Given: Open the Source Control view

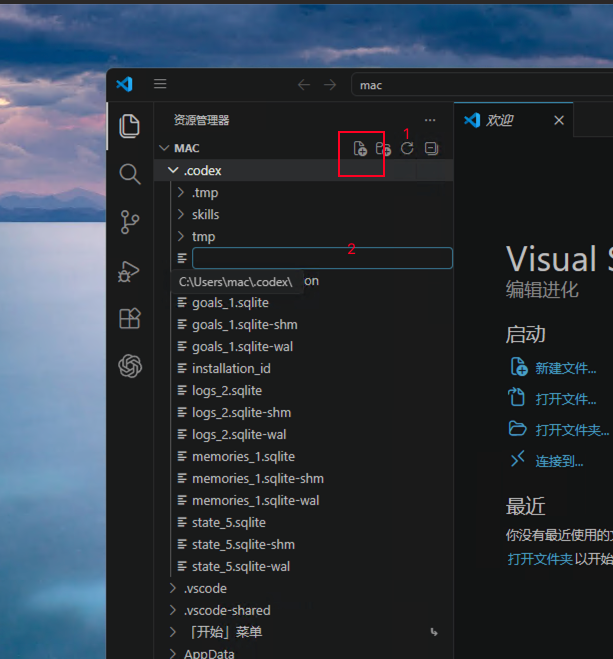Looking at the screenshot, I should pos(129,222).
